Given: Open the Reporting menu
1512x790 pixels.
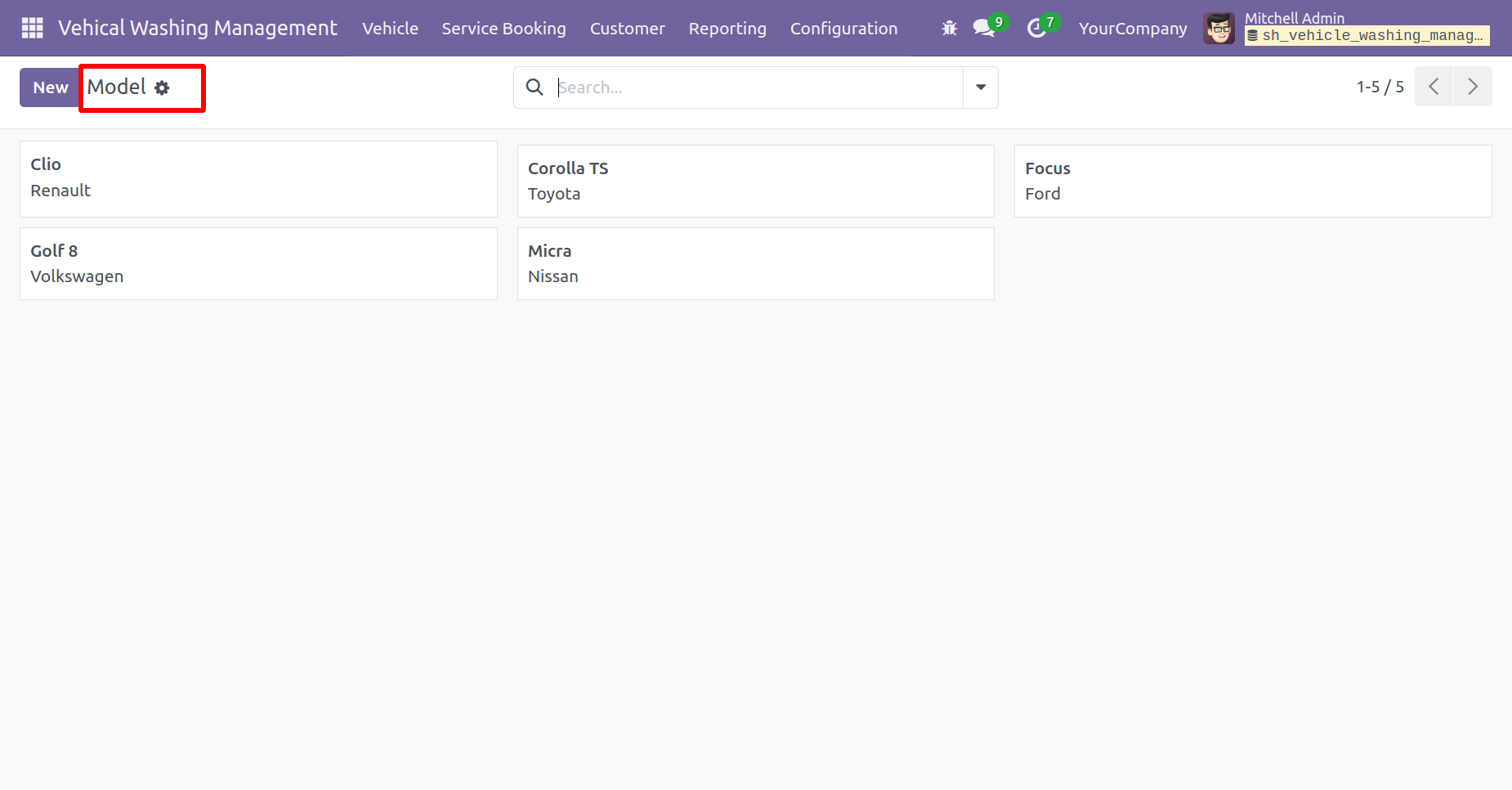Looking at the screenshot, I should click(x=727, y=29).
